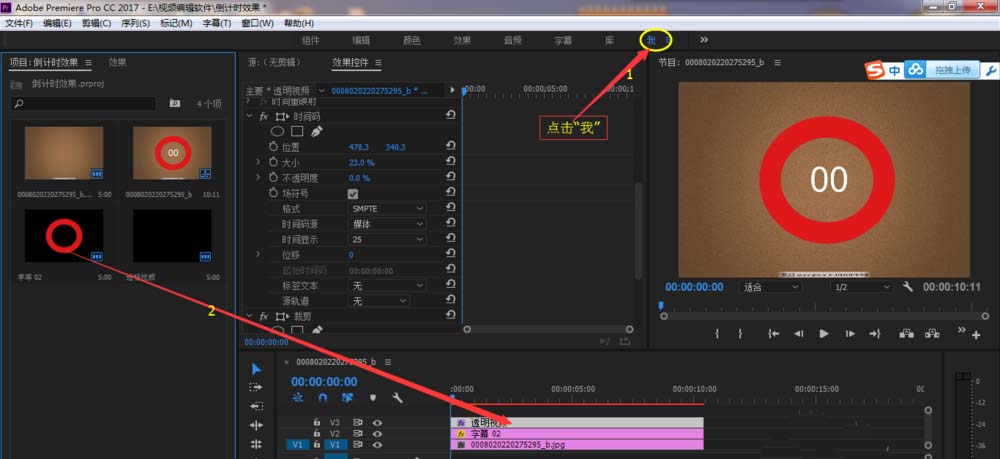The image size is (1000, 459).
Task: Open the 适合 zoom level dropdown
Action: click(x=767, y=287)
